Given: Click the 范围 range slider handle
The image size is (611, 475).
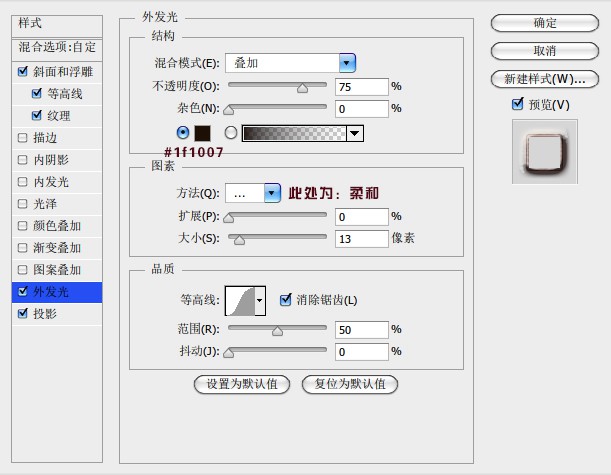Looking at the screenshot, I should click(x=277, y=331).
